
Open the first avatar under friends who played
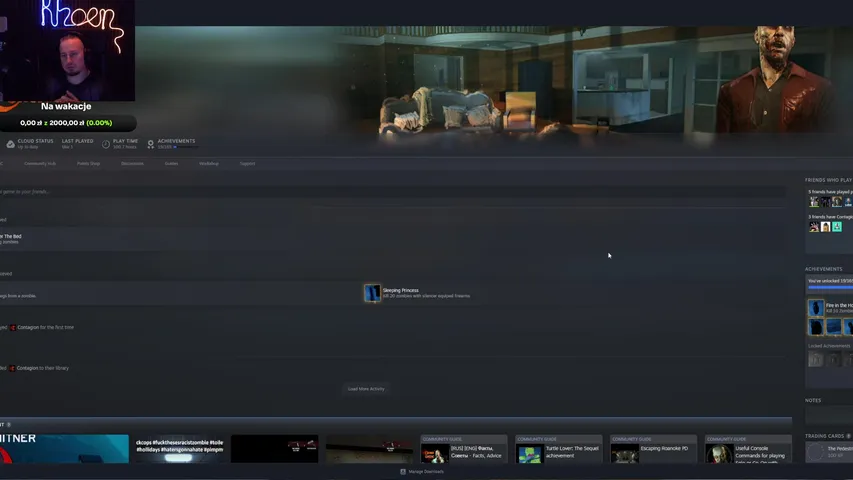click(x=814, y=202)
